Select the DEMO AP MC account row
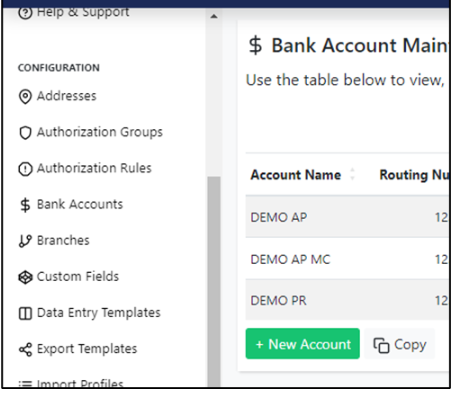Viewport: 453px width, 393px height. [x=347, y=259]
